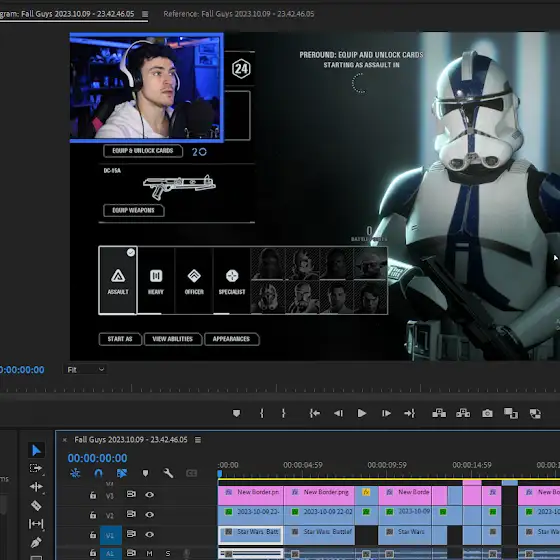Toggle highlighted V1 track targeting

(x=110, y=535)
